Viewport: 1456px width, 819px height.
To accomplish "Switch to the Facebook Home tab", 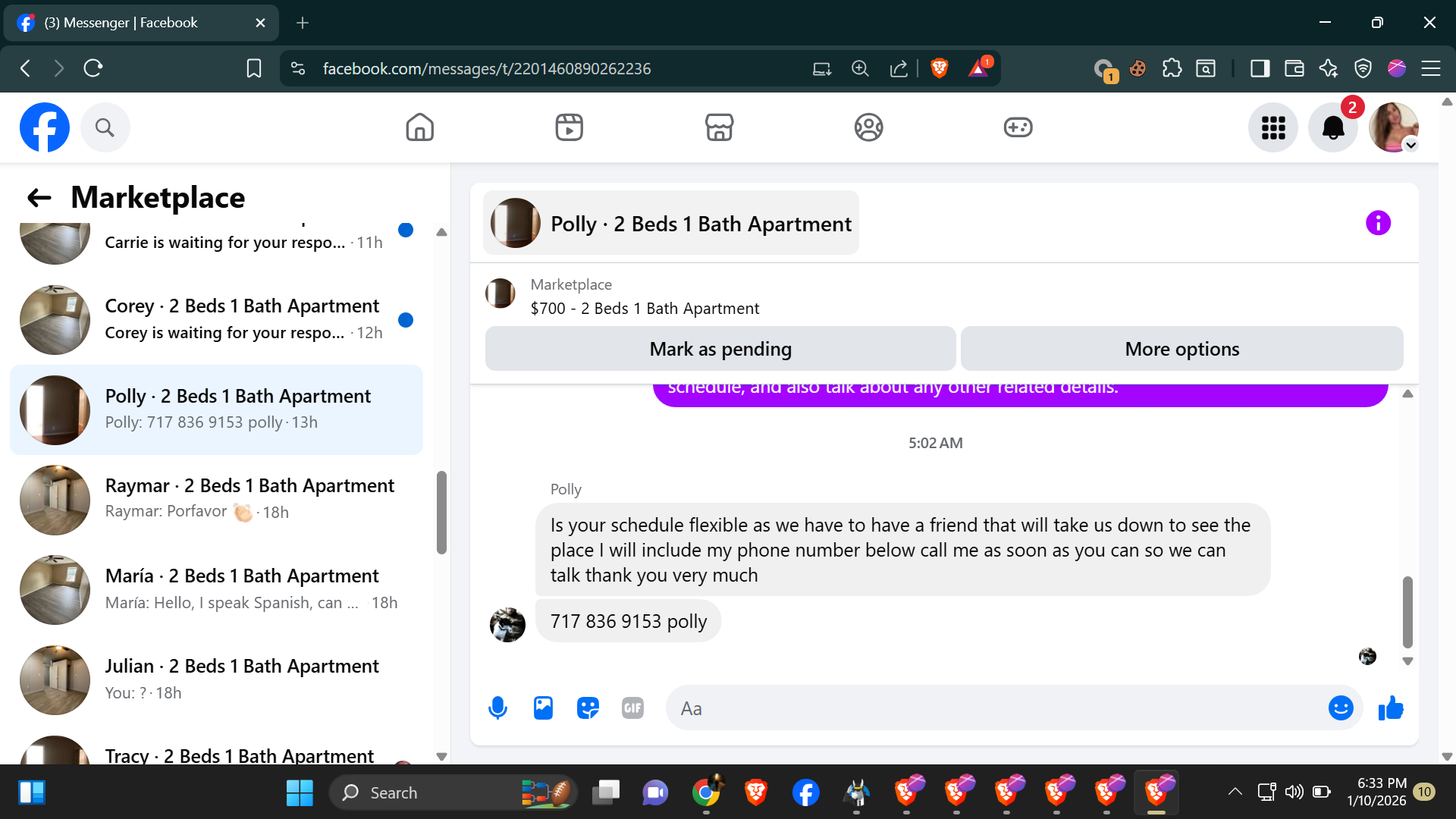I will click(x=419, y=127).
